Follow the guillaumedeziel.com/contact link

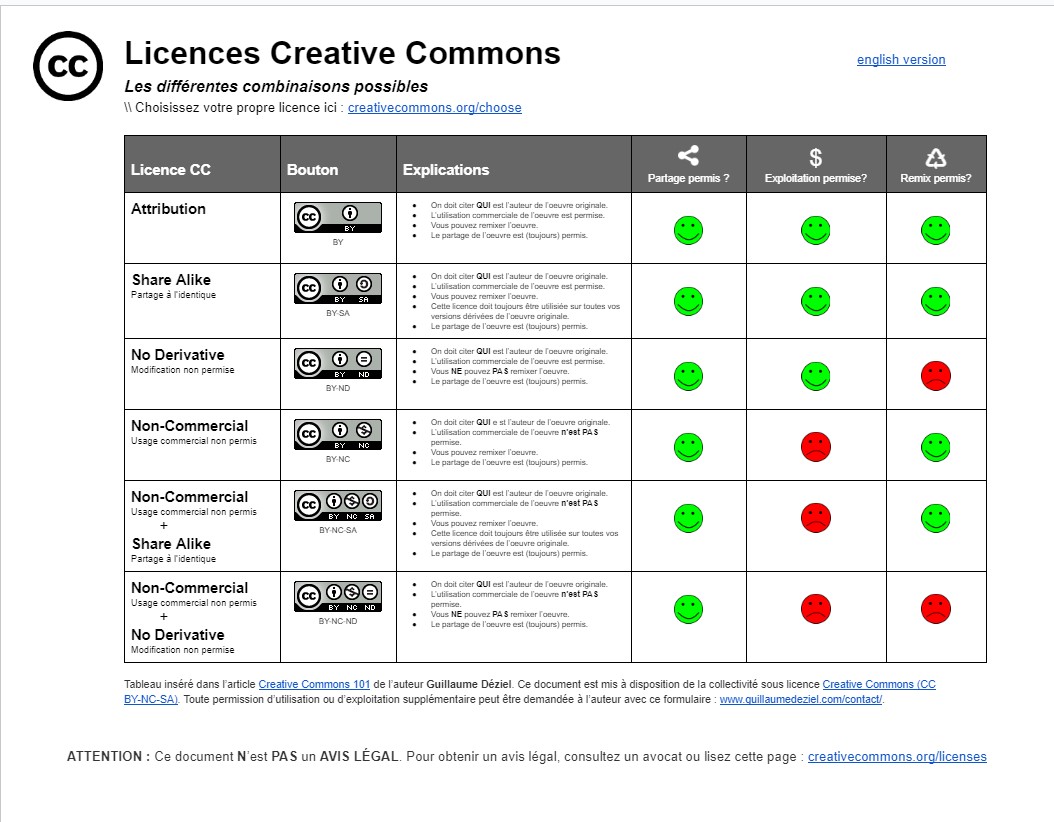tap(800, 699)
